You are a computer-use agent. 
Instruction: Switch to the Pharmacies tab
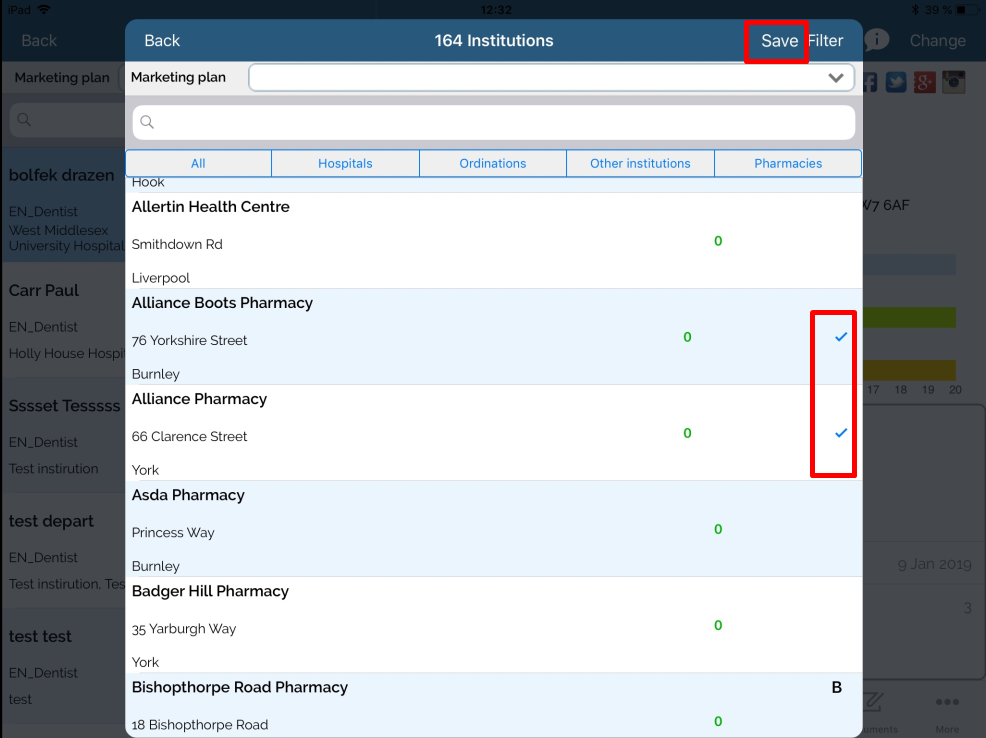[x=788, y=163]
